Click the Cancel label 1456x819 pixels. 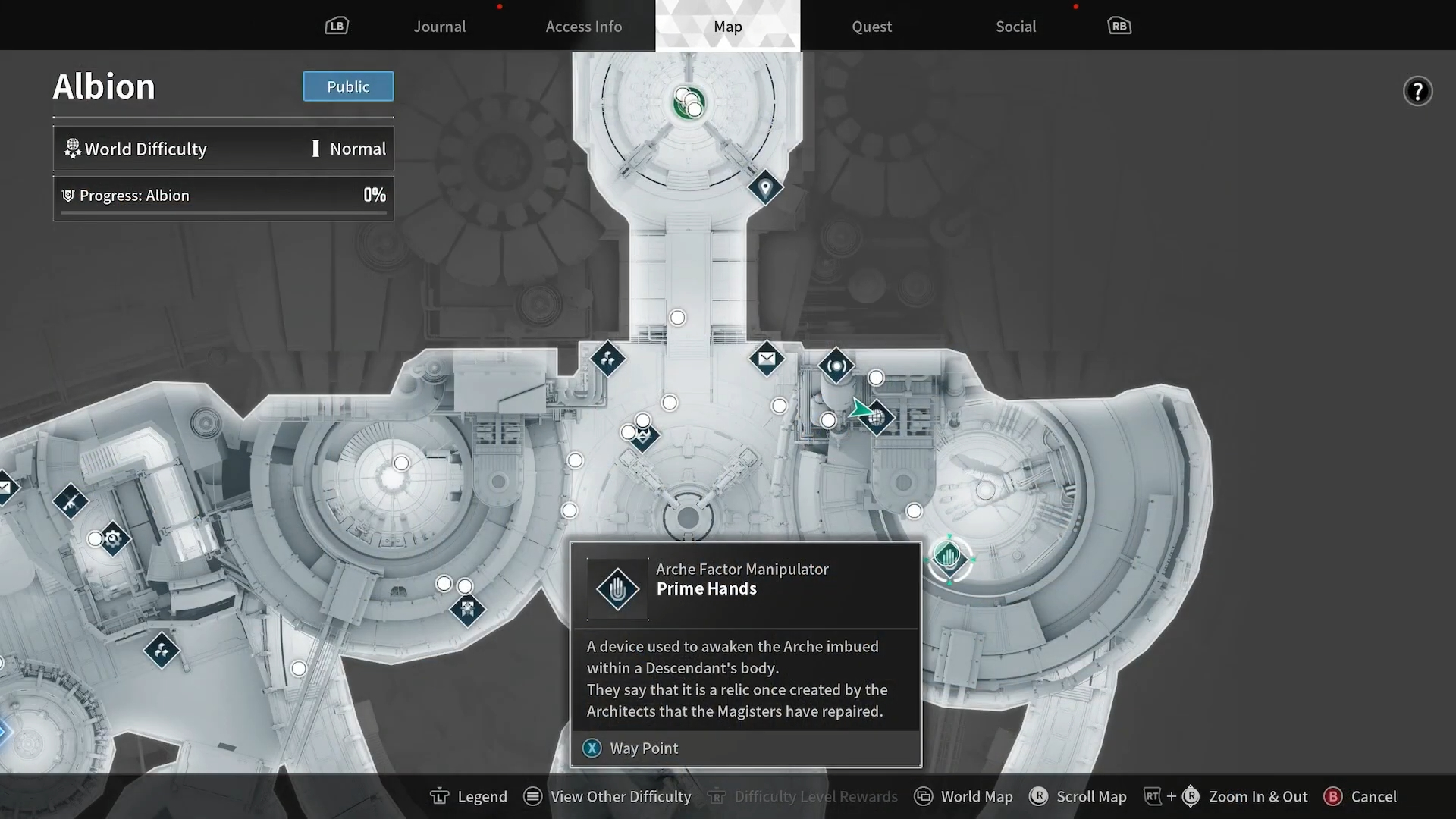pyautogui.click(x=1374, y=796)
